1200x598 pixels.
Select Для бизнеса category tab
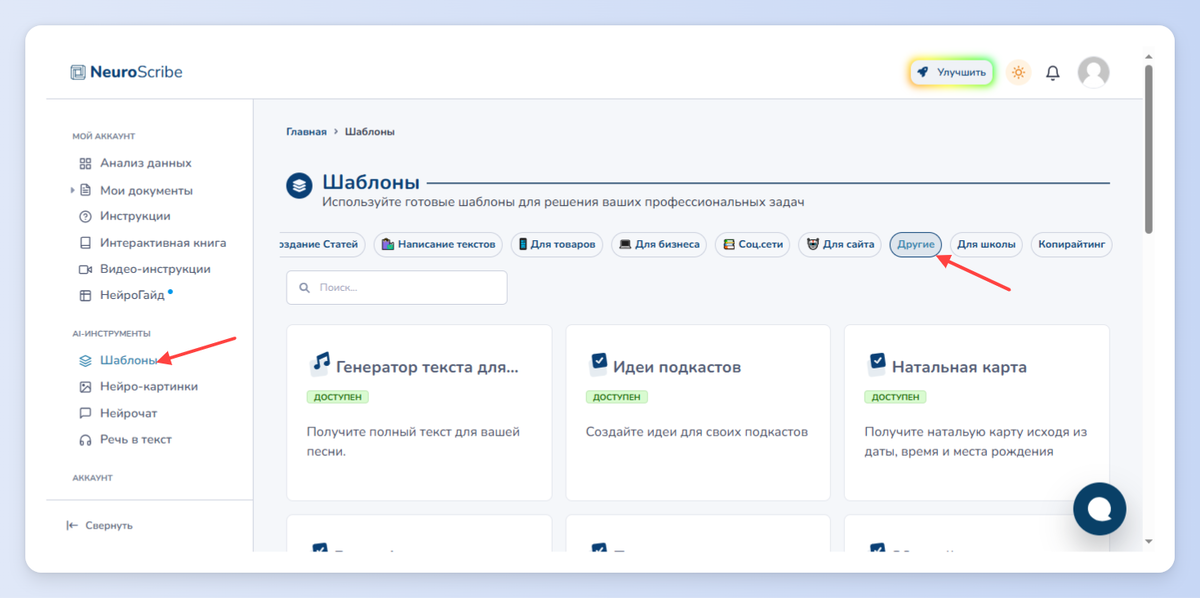[659, 244]
